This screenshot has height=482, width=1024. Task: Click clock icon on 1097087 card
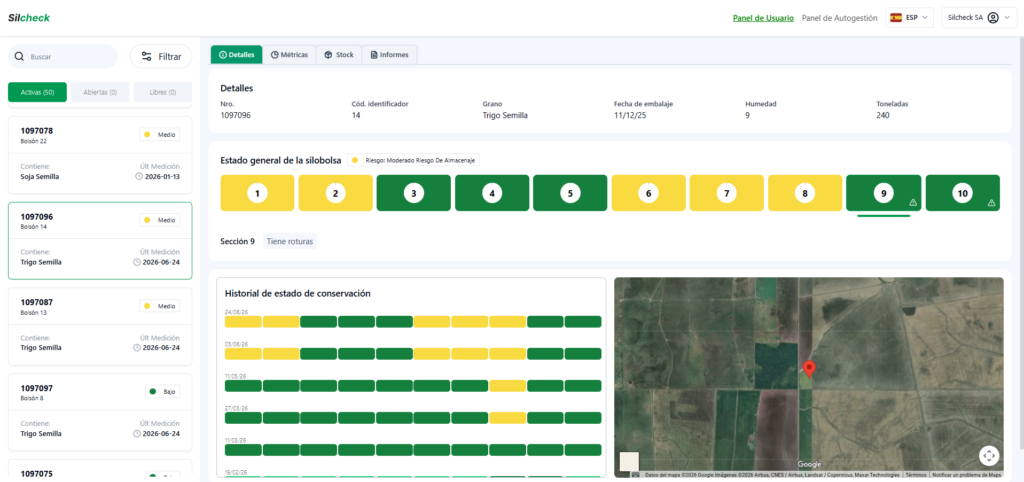point(136,347)
